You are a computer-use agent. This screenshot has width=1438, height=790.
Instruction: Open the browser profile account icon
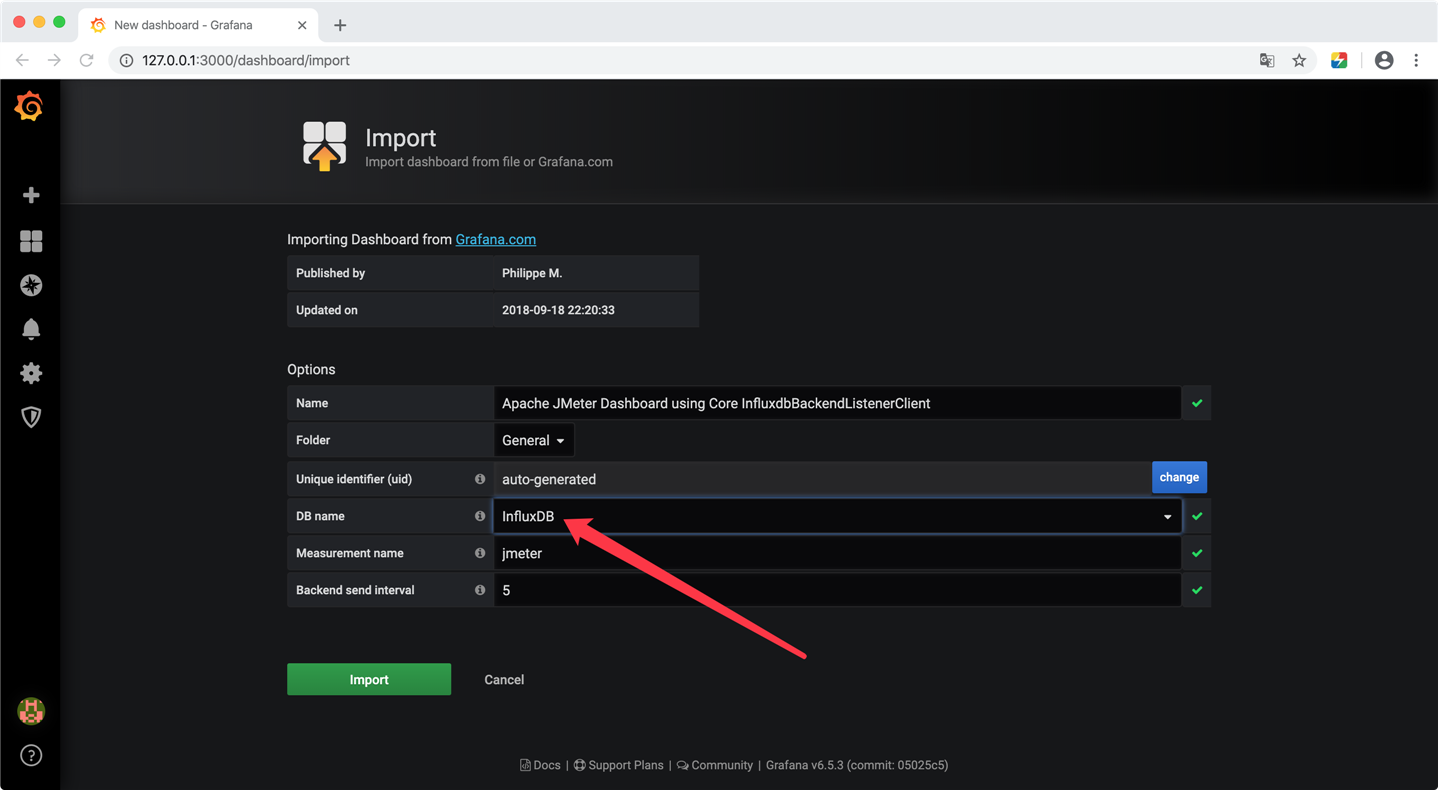tap(1384, 60)
